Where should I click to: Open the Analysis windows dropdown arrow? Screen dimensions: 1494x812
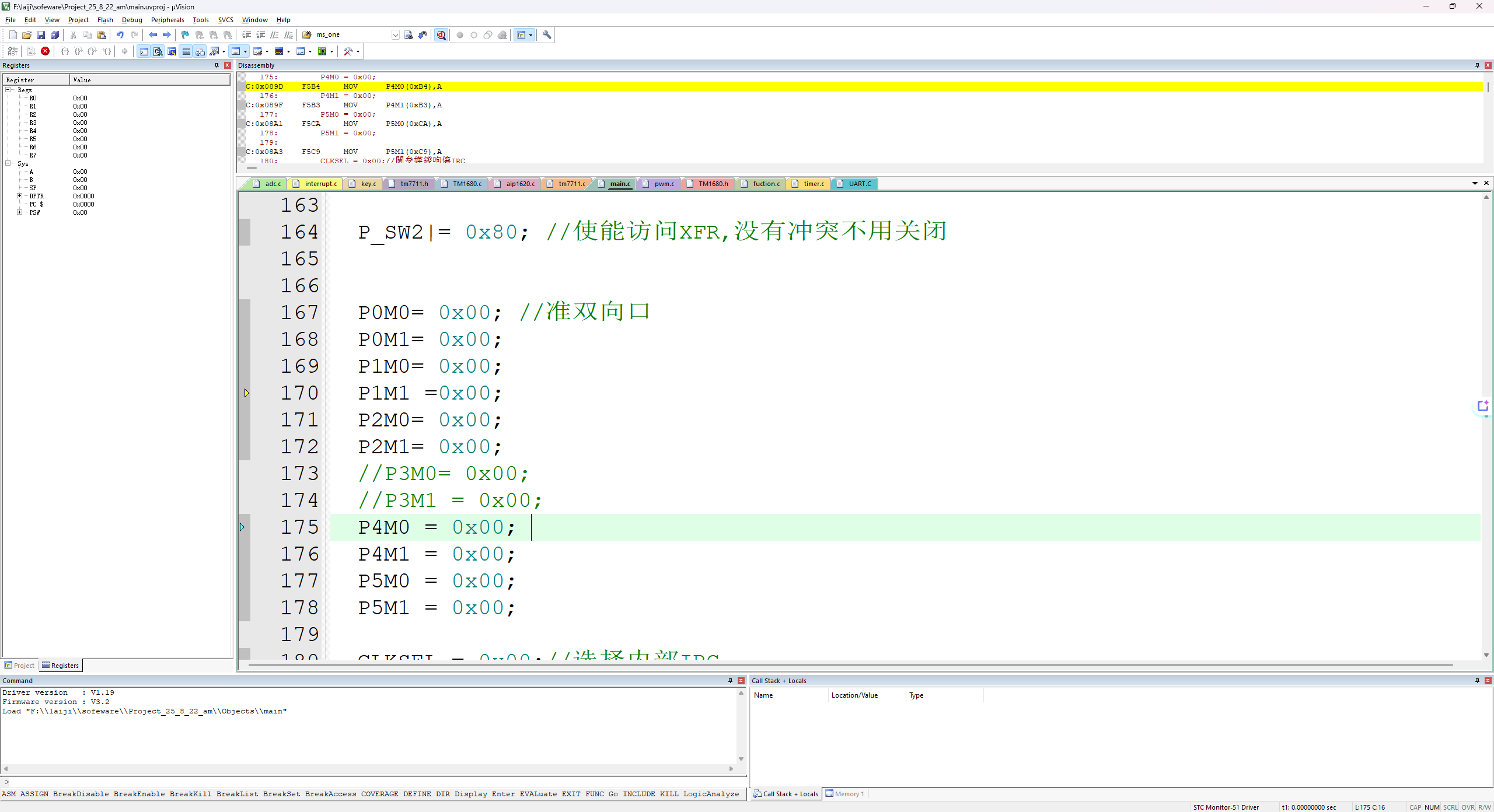pyautogui.click(x=288, y=52)
